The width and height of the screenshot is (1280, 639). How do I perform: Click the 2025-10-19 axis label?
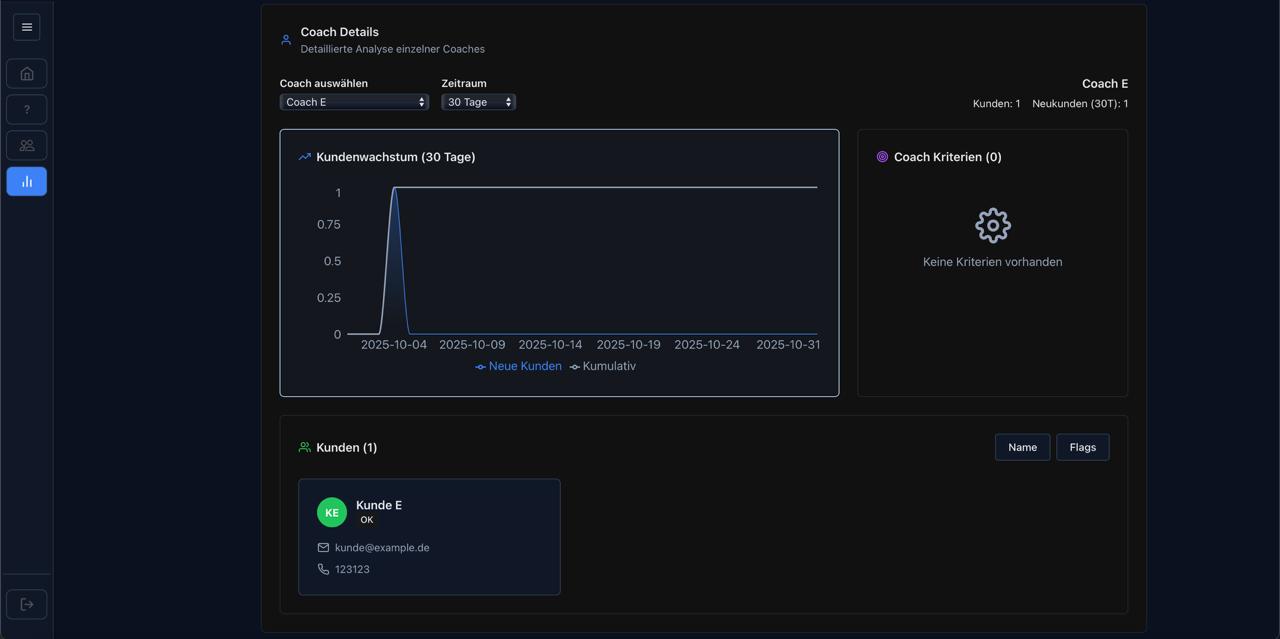628,345
